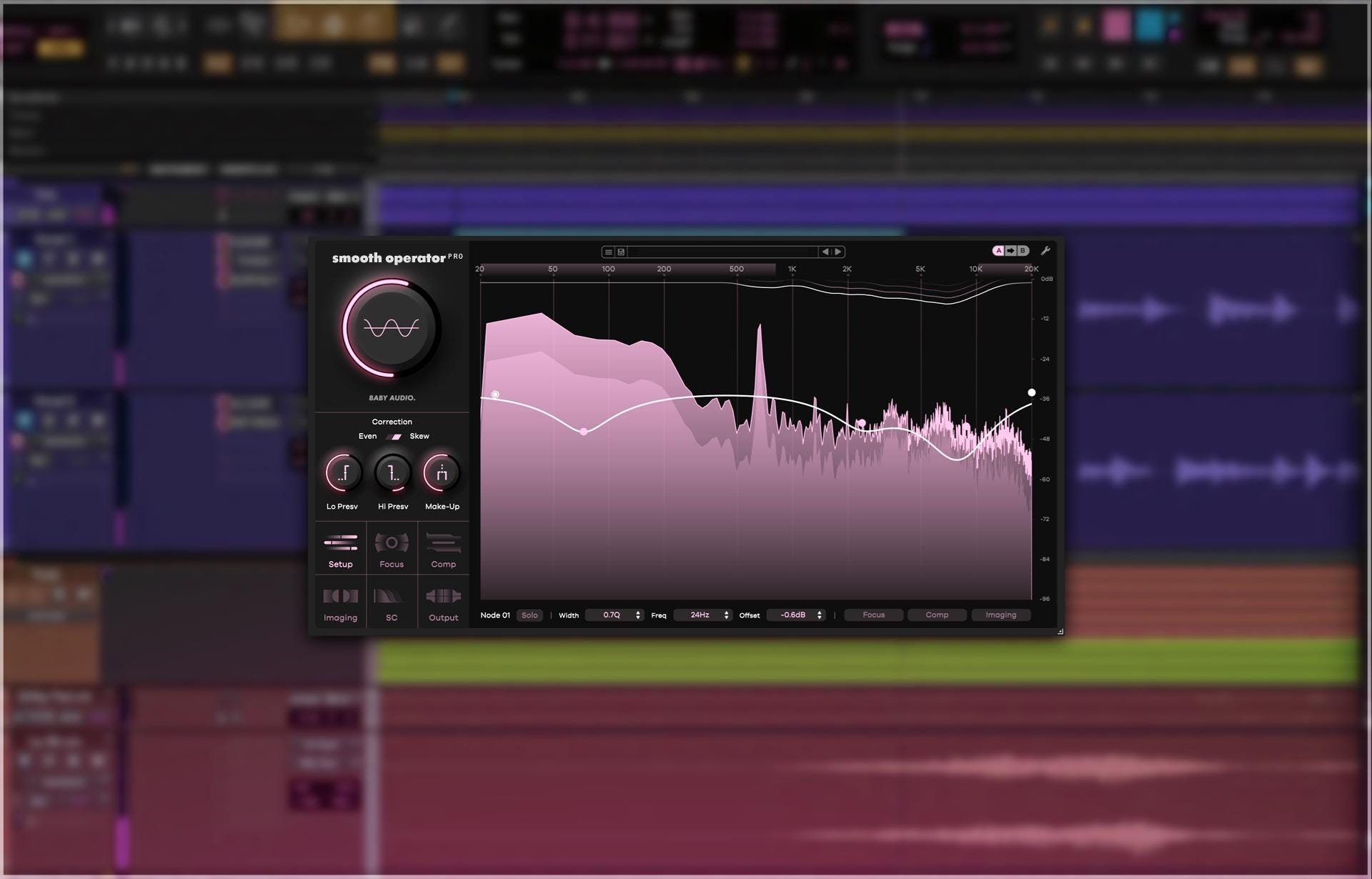Image resolution: width=1372 pixels, height=879 pixels.
Task: Click the preset name display field
Action: coord(722,252)
